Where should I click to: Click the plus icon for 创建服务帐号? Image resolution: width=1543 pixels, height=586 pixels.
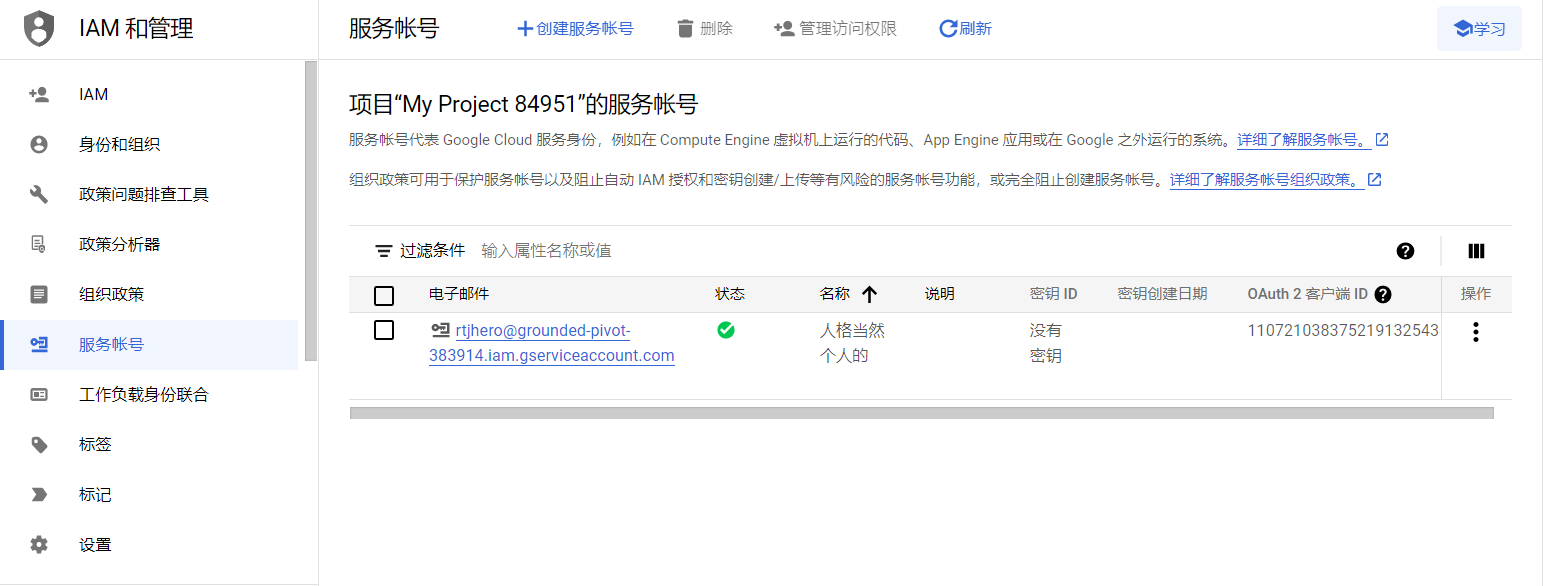(525, 29)
